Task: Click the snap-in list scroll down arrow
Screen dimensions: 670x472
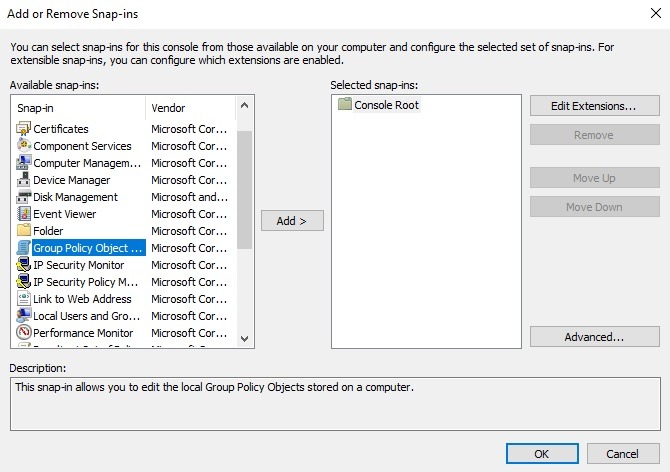Action: 244,338
